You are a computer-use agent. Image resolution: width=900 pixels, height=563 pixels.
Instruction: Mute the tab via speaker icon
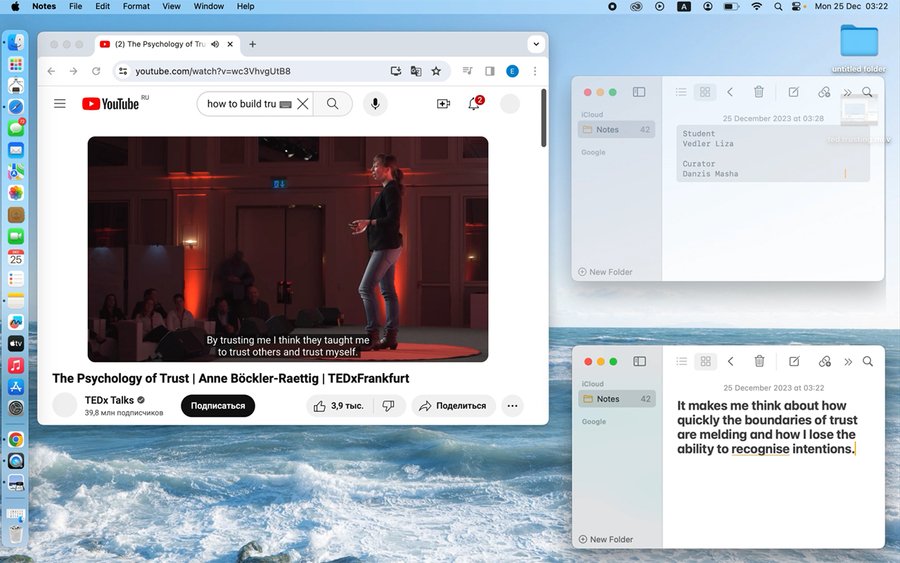point(215,44)
